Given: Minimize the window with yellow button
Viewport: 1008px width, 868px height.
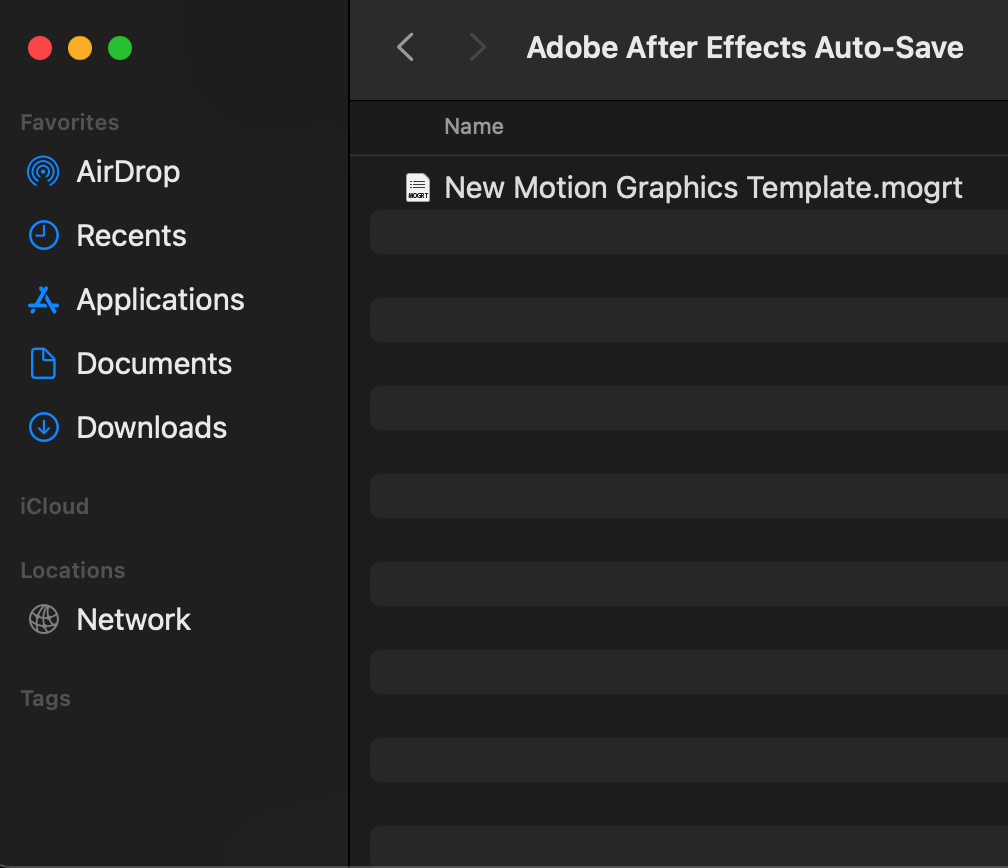Looking at the screenshot, I should 80,48.
